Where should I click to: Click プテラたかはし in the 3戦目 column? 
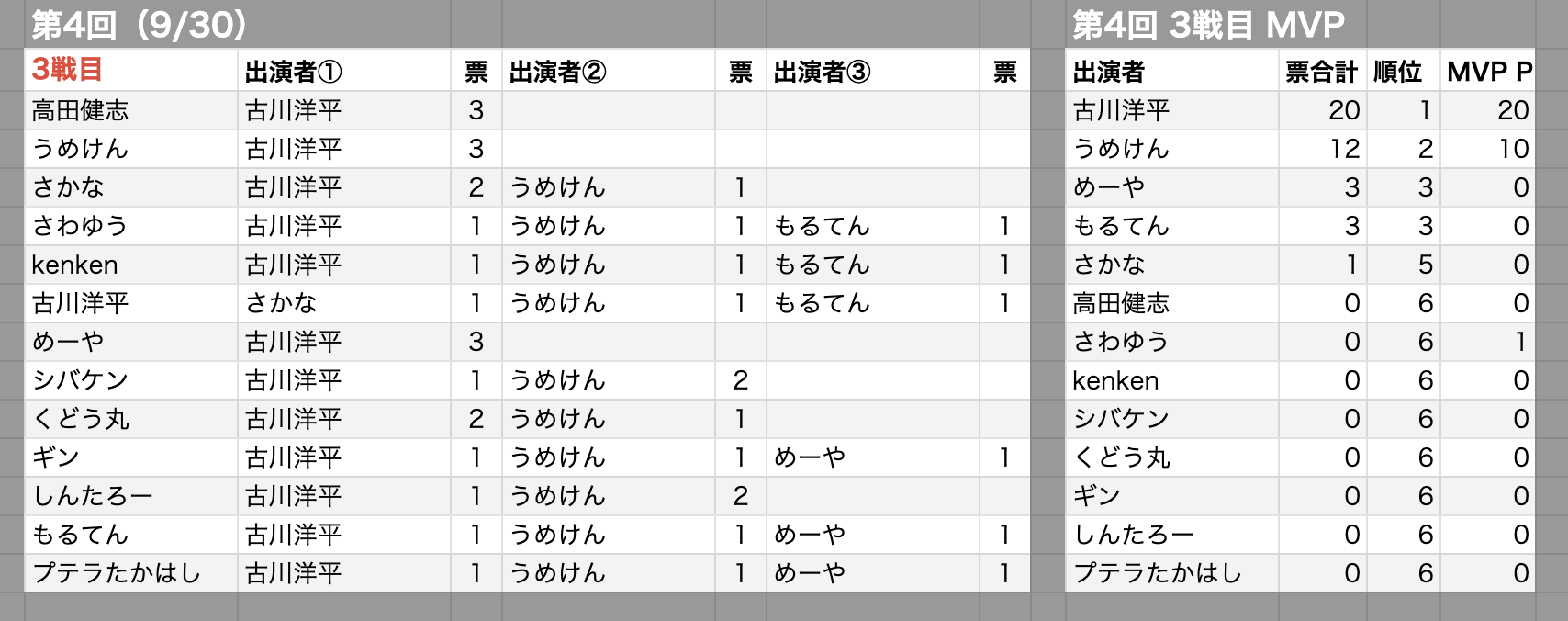(117, 573)
